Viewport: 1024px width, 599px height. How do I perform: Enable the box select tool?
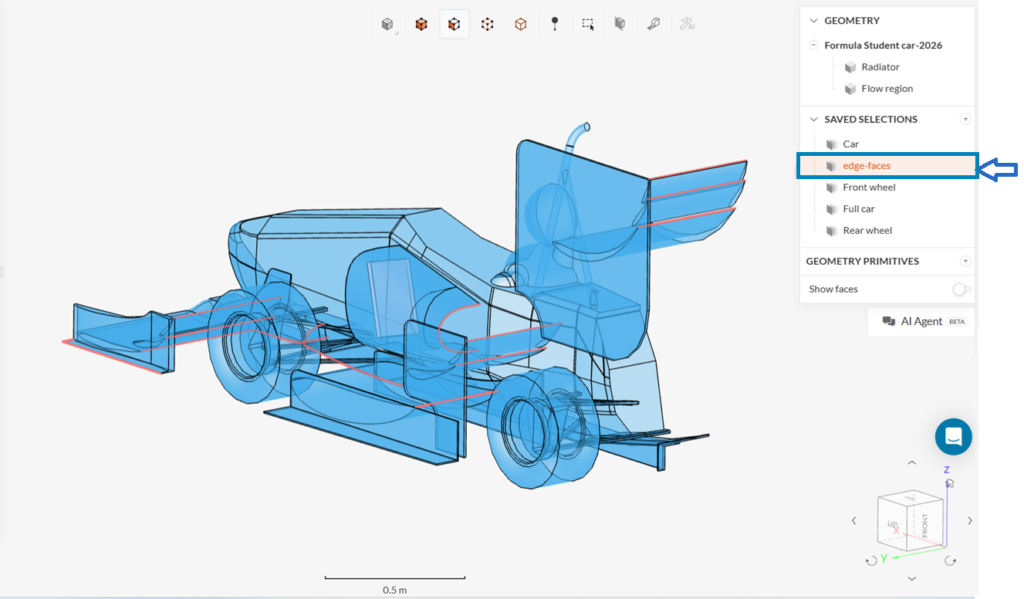click(587, 24)
